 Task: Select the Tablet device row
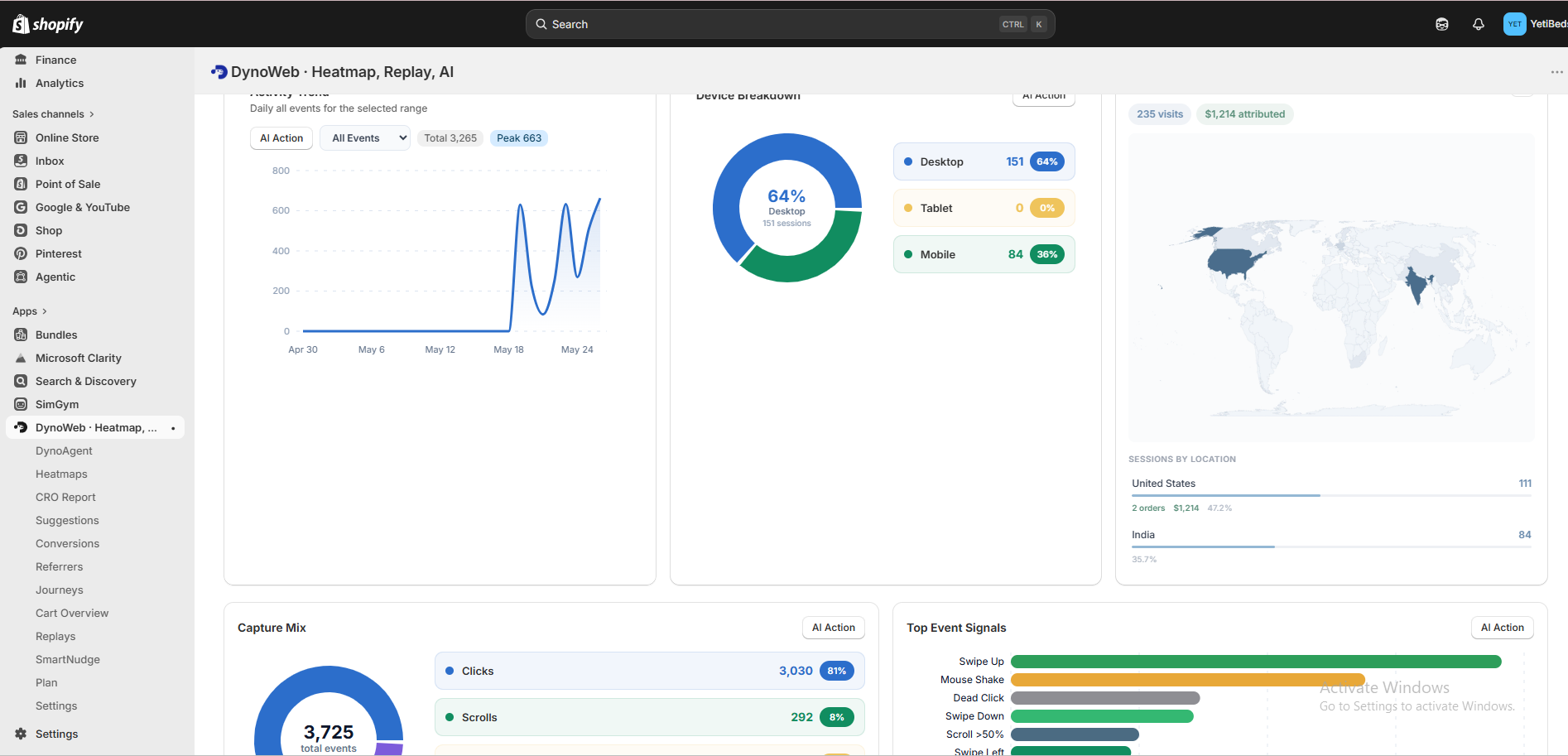[x=984, y=208]
